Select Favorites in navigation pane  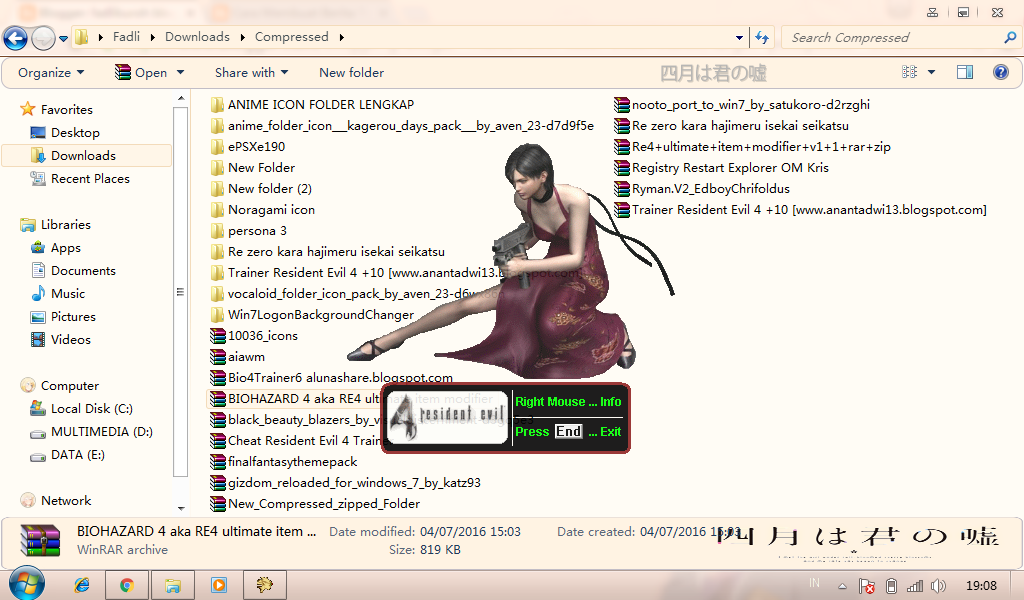57,110
